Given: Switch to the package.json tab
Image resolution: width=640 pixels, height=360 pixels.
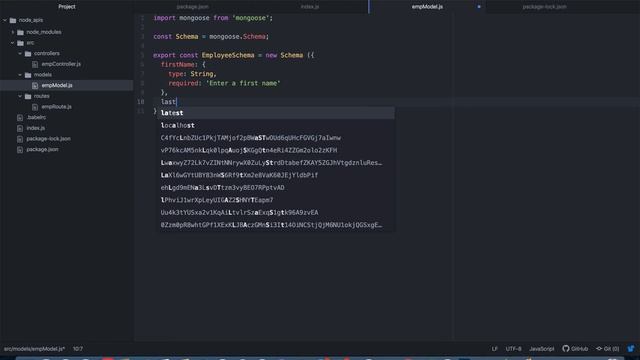Looking at the screenshot, I should (x=193, y=7).
